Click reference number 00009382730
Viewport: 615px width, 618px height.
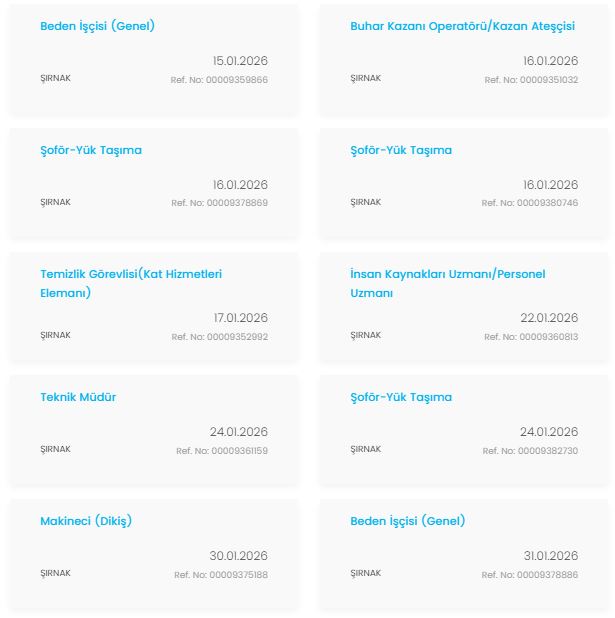coord(531,451)
